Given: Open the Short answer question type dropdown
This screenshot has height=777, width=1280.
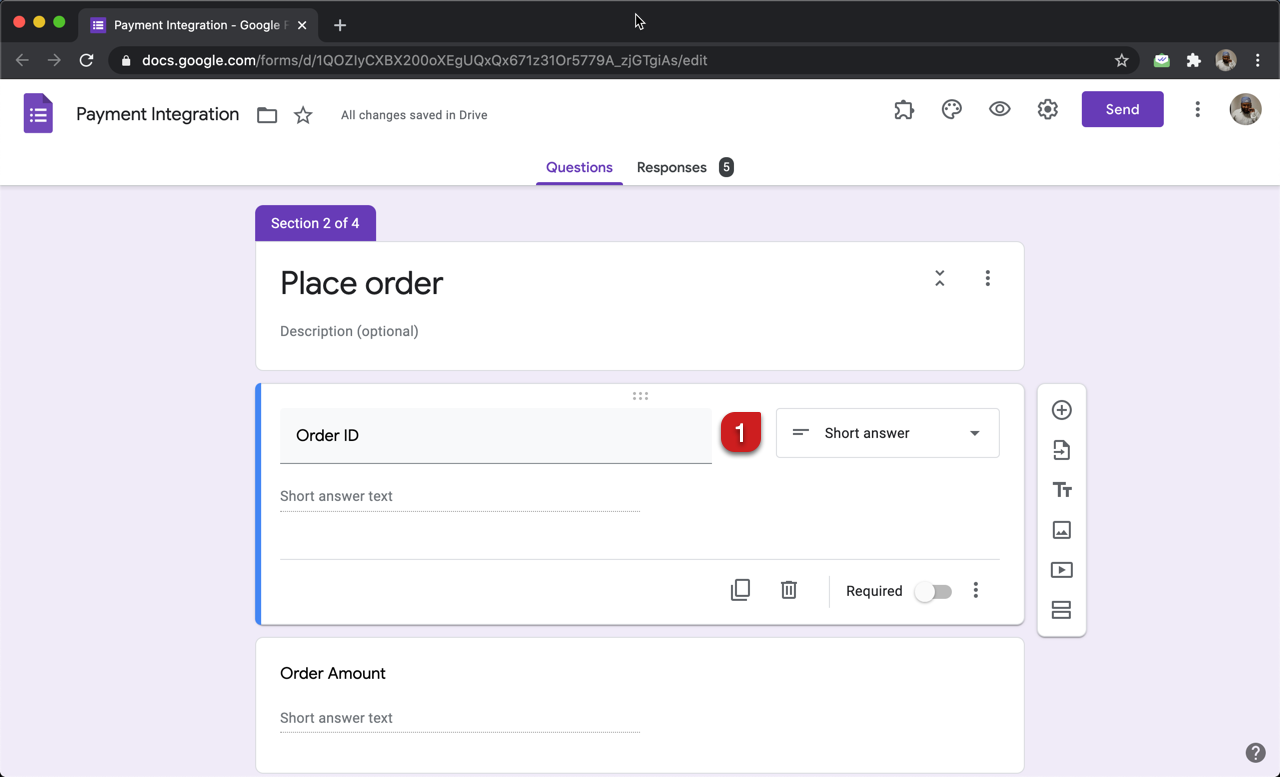Looking at the screenshot, I should tap(887, 433).
